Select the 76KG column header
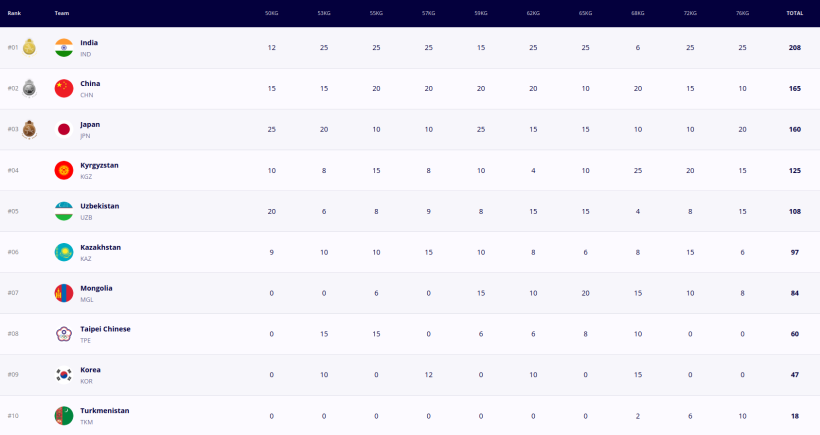The width and height of the screenshot is (820, 435). click(742, 13)
